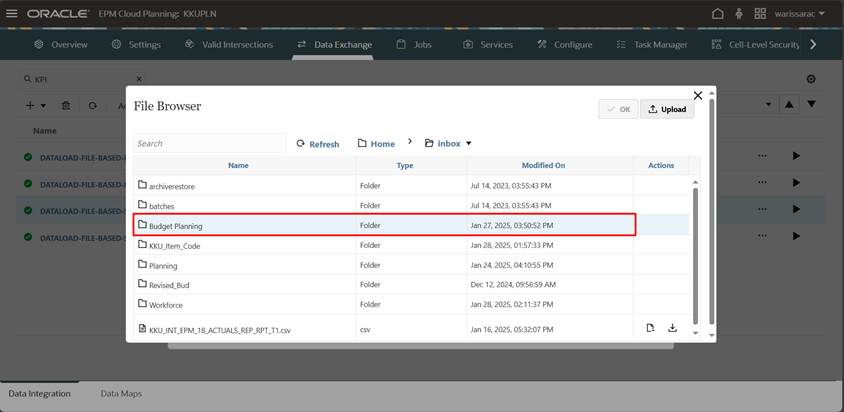Open actions ellipsis of second integration row

[x=762, y=183]
